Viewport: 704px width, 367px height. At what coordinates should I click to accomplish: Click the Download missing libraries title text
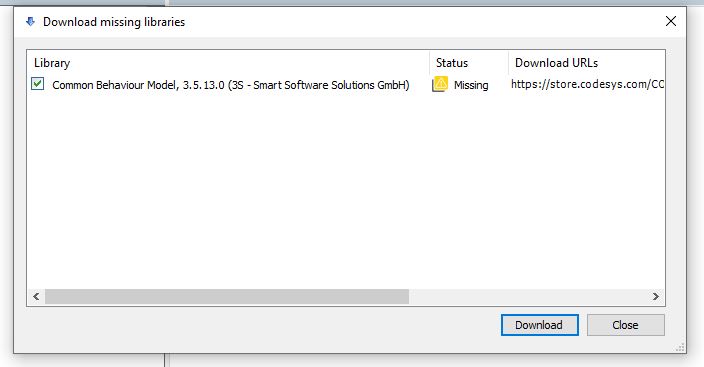(x=114, y=22)
